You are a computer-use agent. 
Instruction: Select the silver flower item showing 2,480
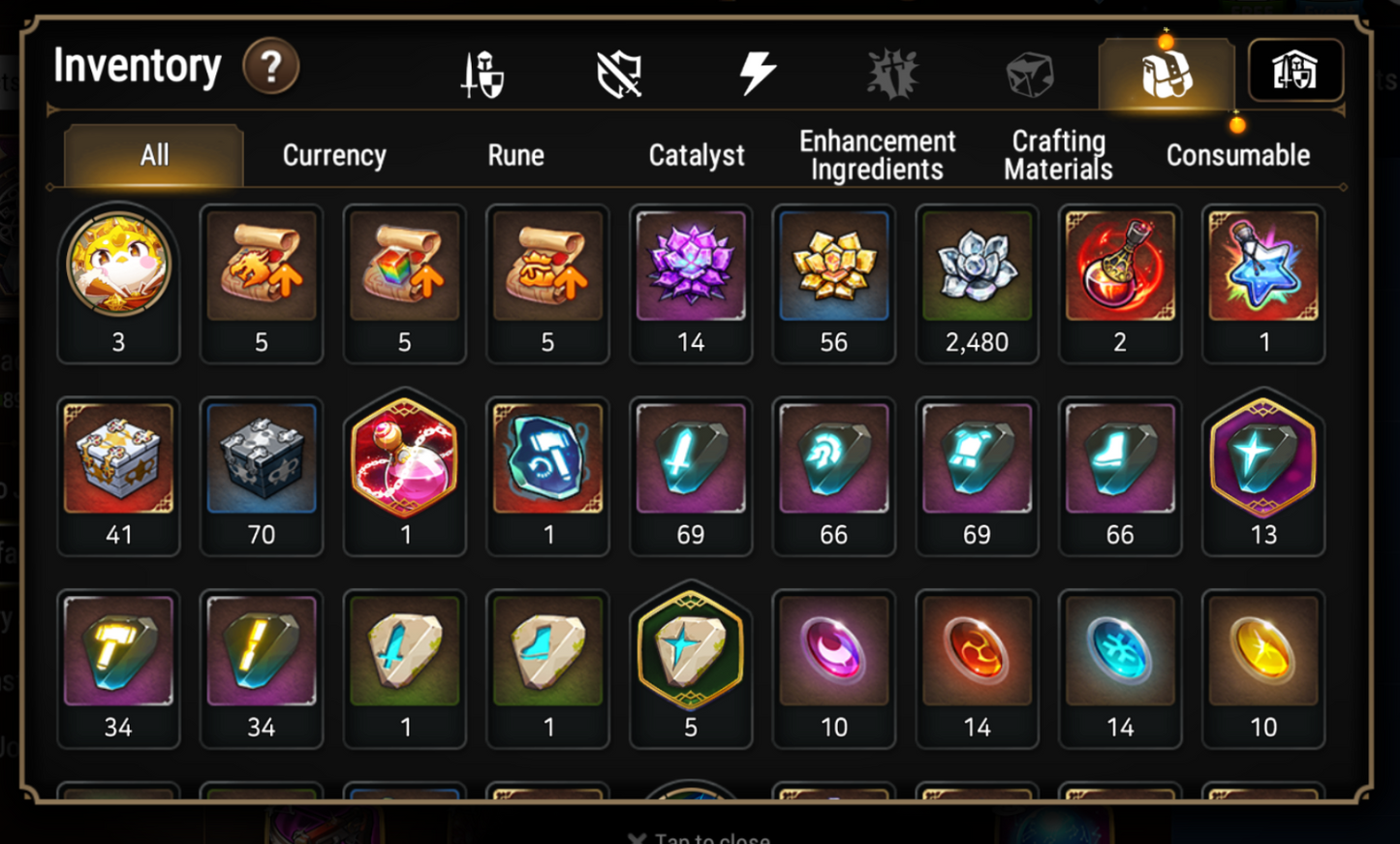click(x=977, y=283)
